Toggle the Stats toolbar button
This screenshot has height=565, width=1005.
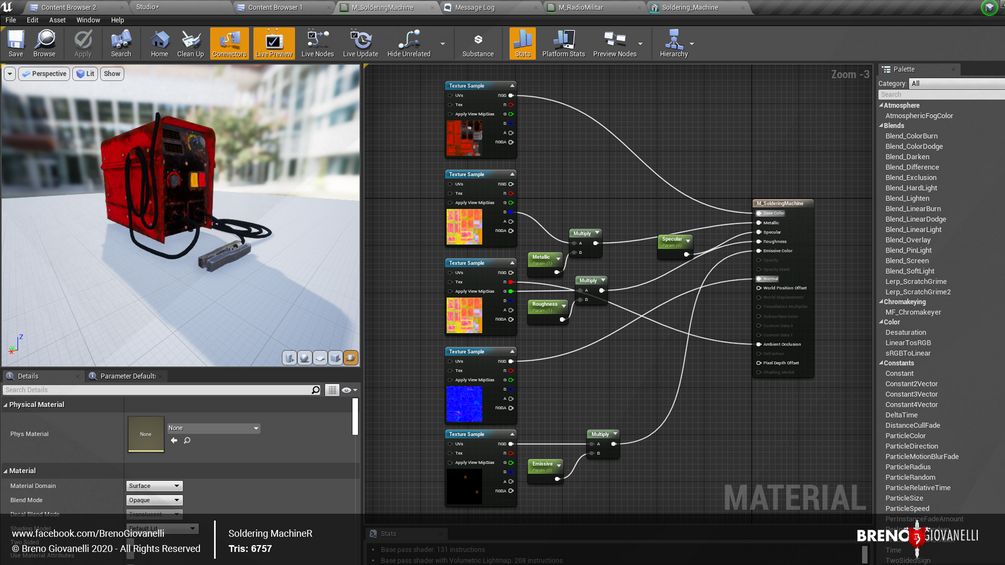point(522,43)
